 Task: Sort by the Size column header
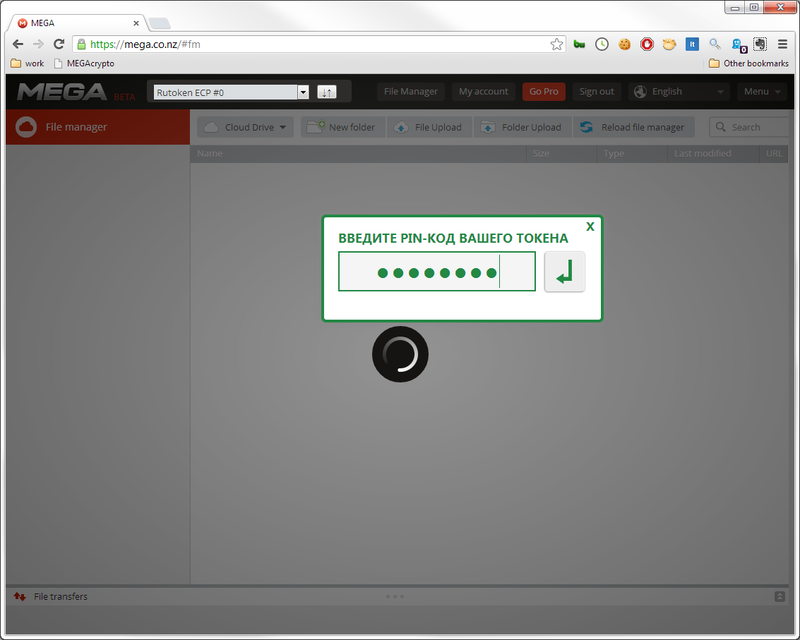pos(561,154)
